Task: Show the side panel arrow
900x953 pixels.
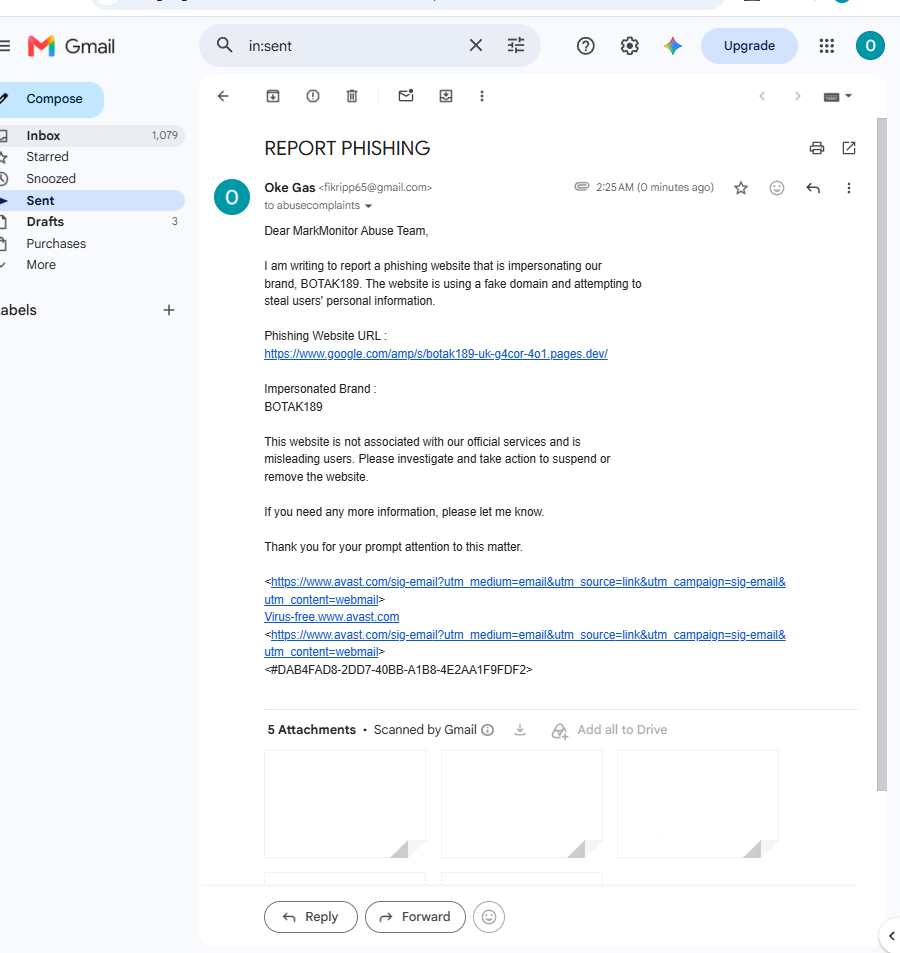Action: click(x=891, y=936)
